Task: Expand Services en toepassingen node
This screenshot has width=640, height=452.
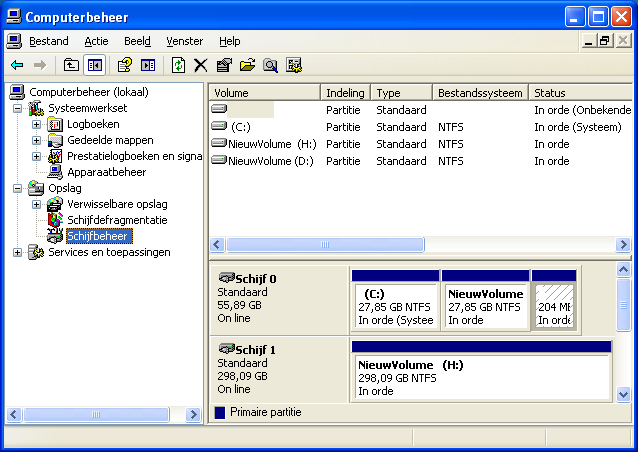Action: coord(17,252)
